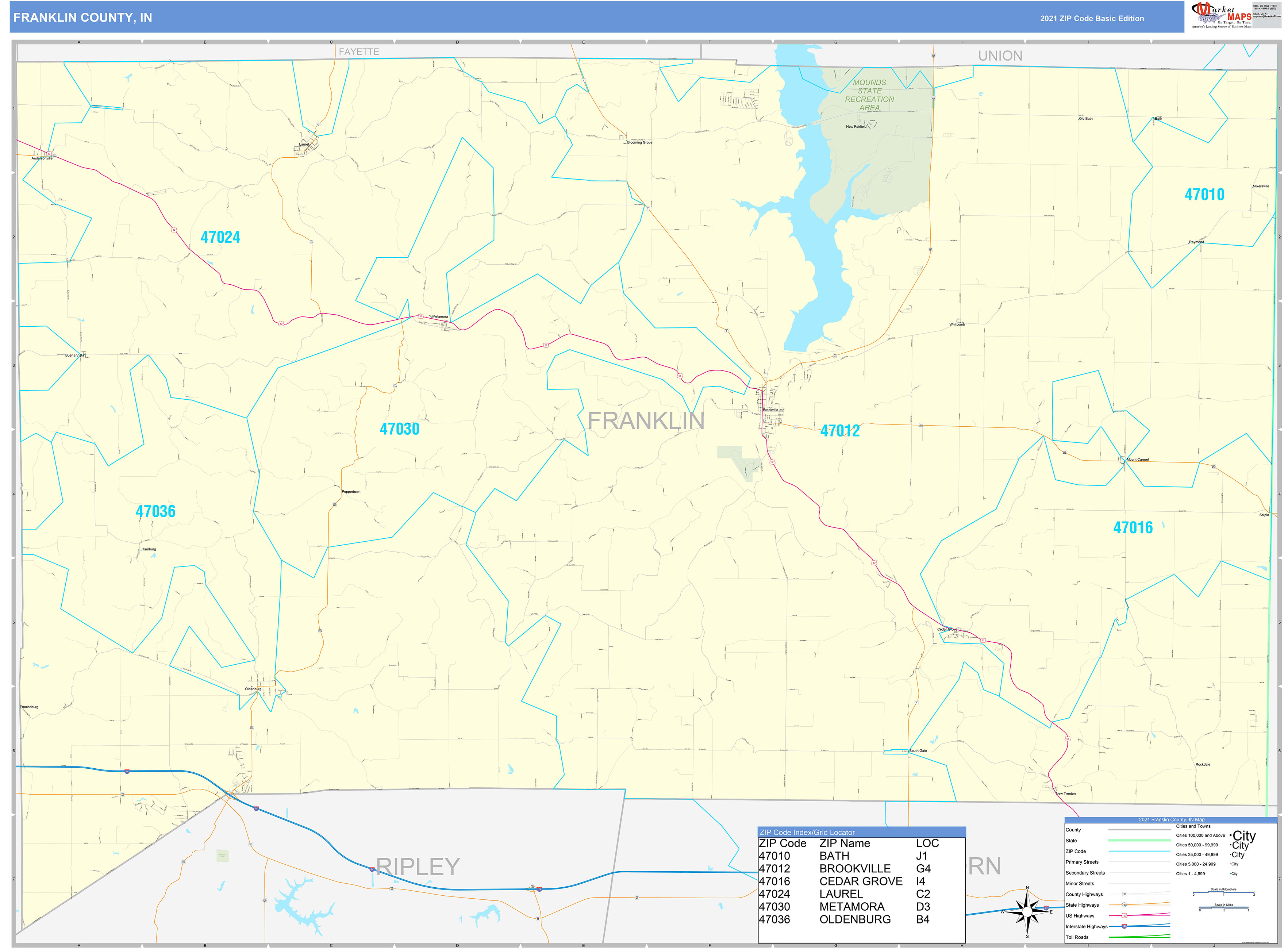Viewport: 1288px width, 949px height.
Task: Click the Andersonville town label
Action: [x=41, y=158]
